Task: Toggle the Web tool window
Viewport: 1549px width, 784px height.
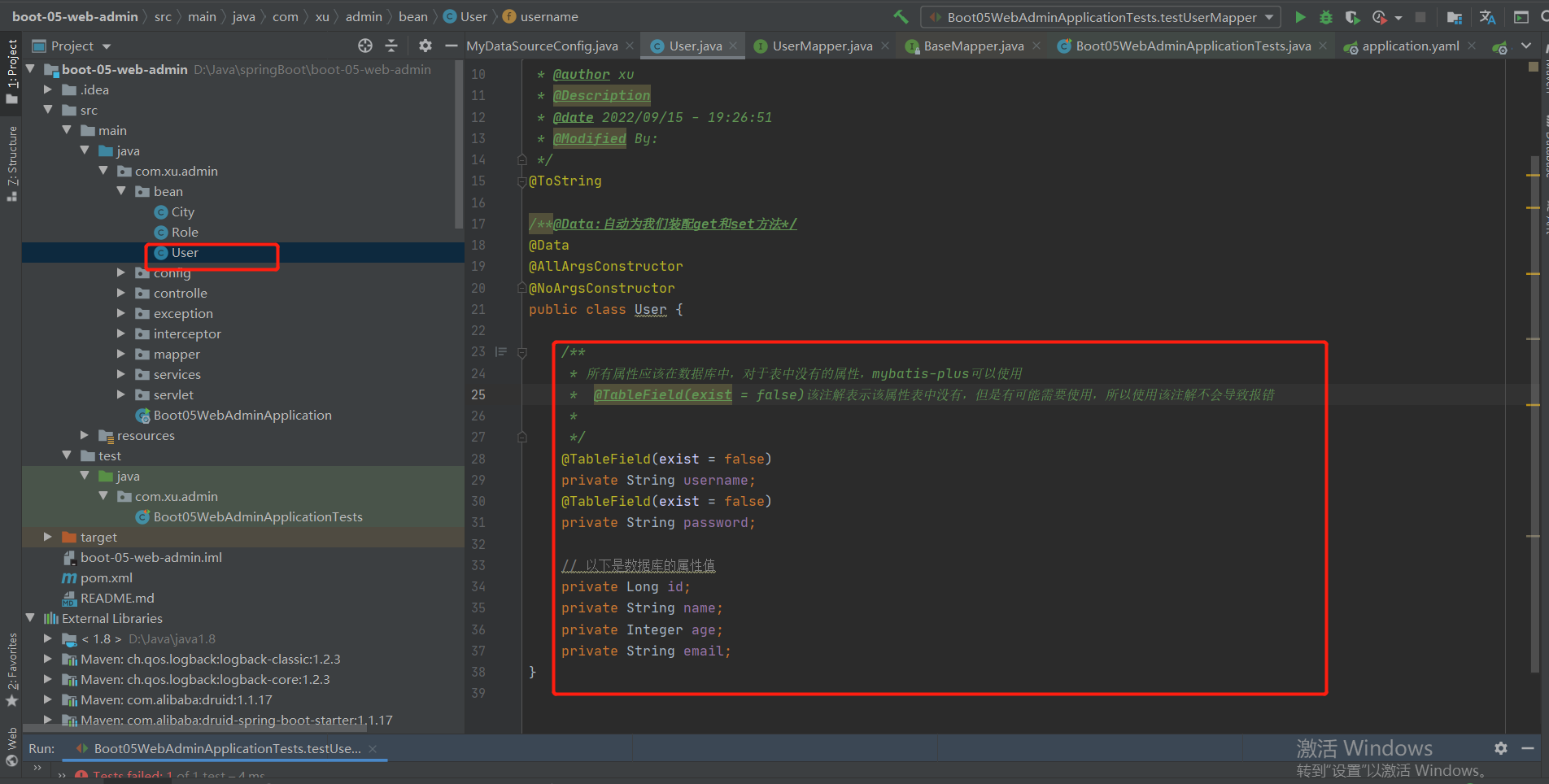Action: pyautogui.click(x=11, y=747)
